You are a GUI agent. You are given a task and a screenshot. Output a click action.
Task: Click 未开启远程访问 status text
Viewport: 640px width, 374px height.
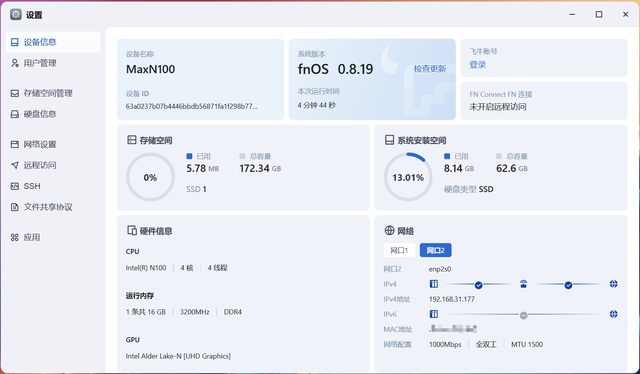click(498, 107)
